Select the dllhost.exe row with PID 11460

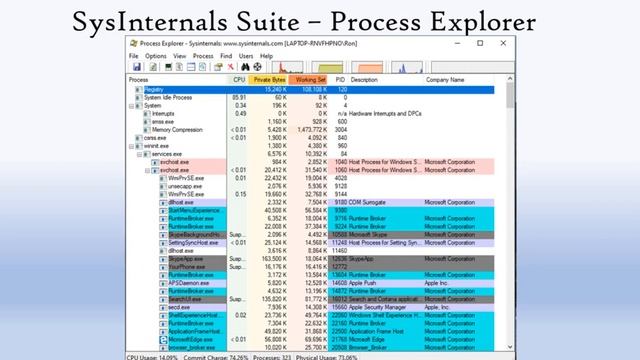coord(311,251)
